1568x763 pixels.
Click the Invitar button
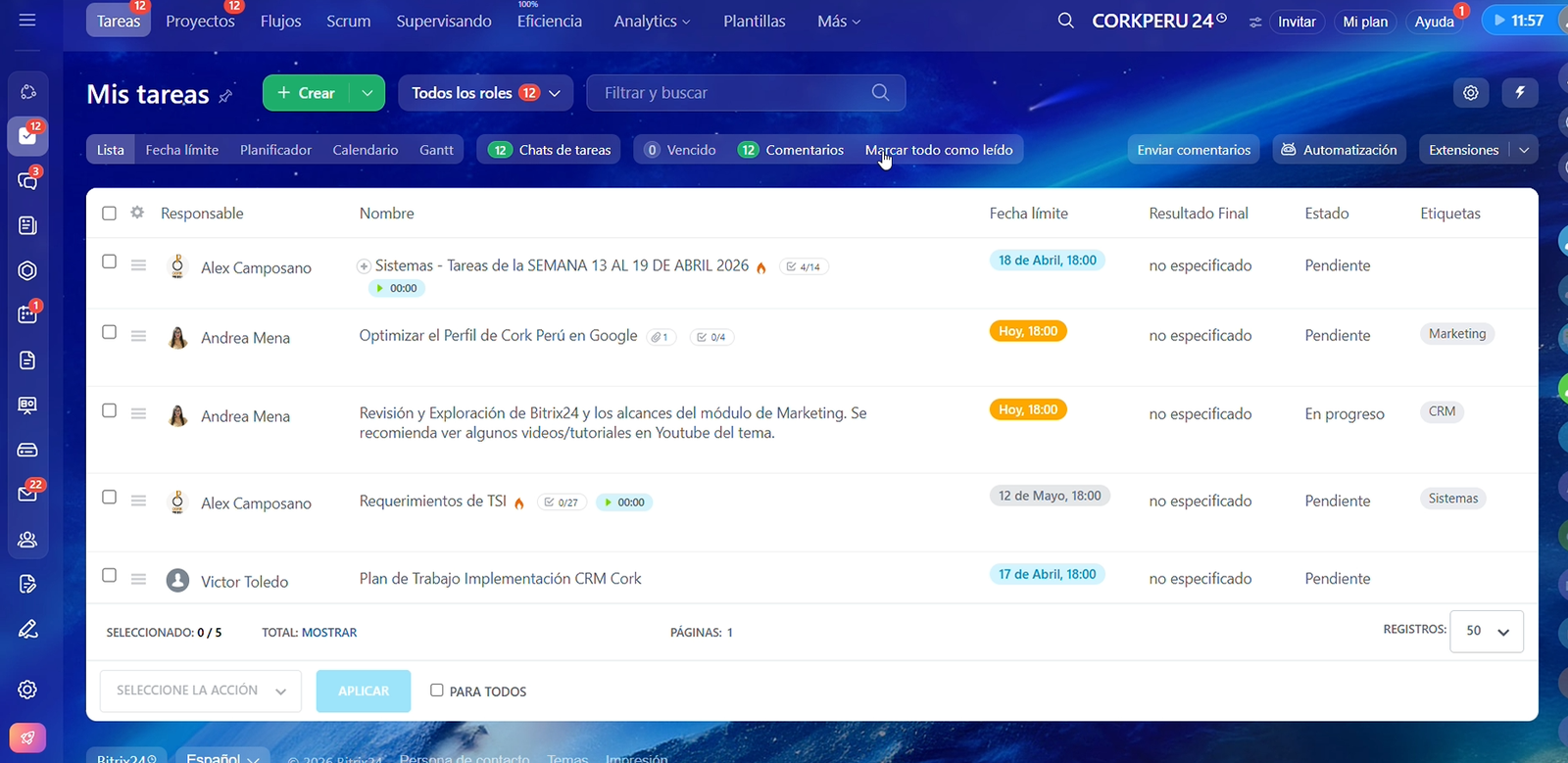(1297, 22)
